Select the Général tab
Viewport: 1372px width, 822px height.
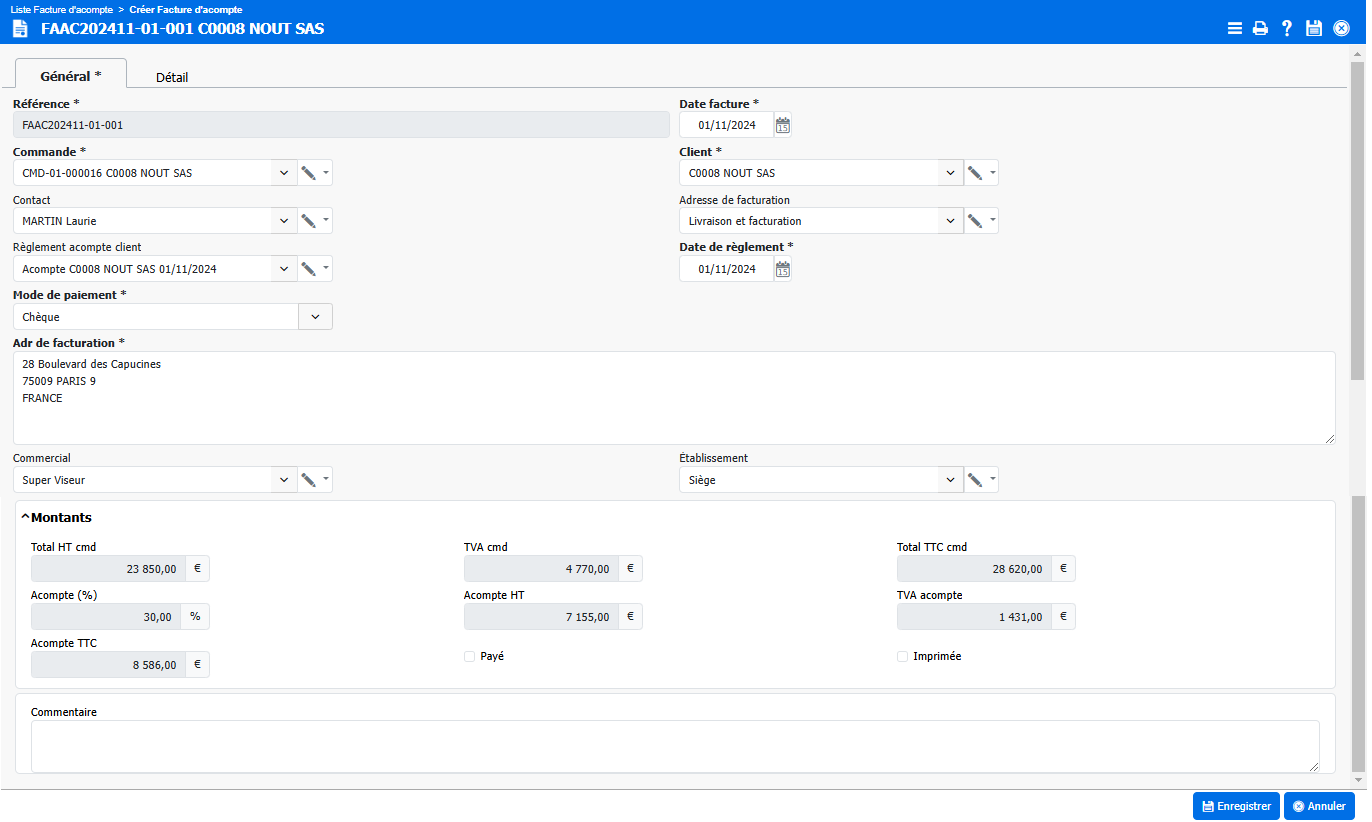click(70, 76)
